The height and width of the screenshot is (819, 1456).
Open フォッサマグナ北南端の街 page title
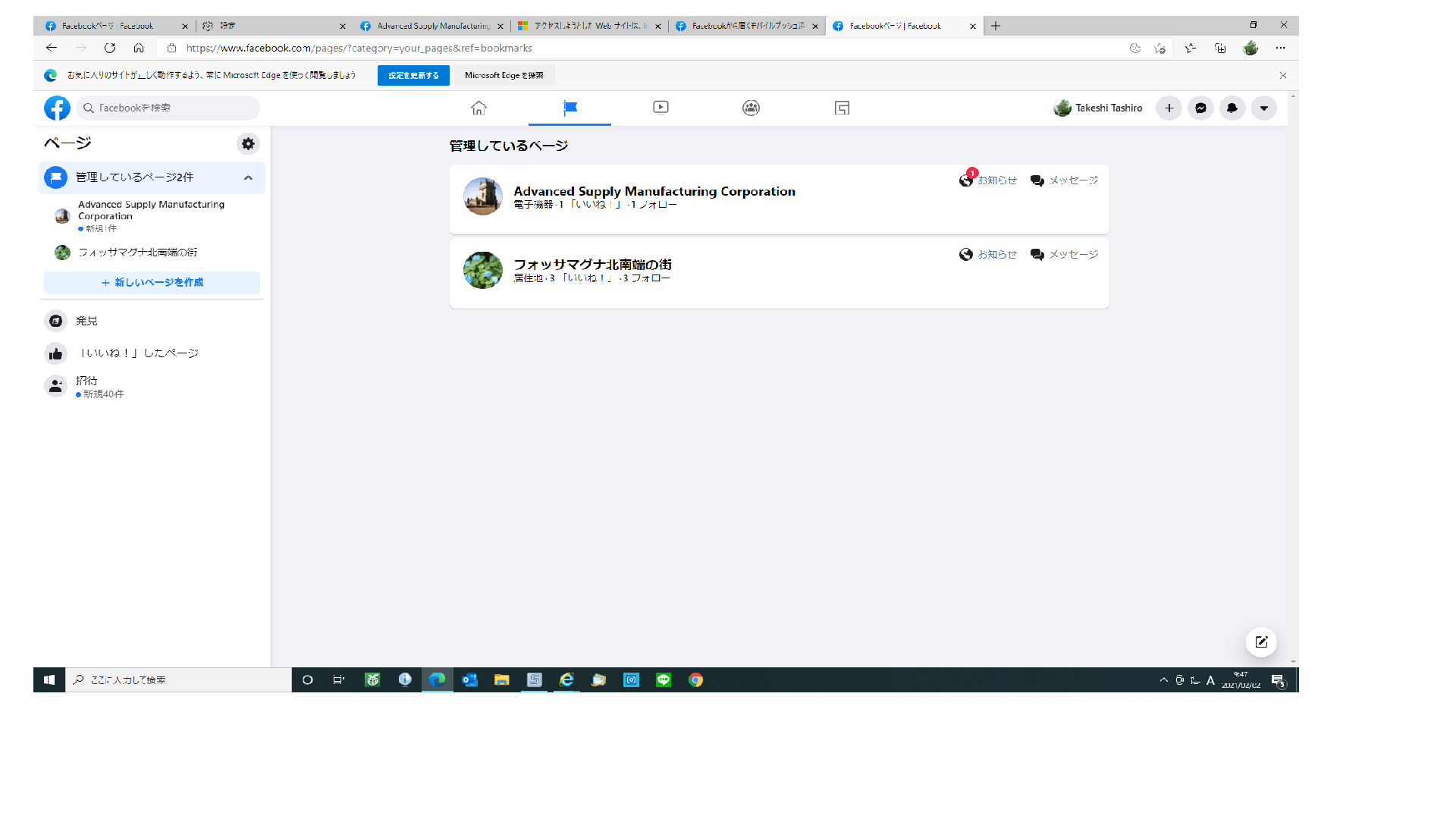(x=592, y=265)
